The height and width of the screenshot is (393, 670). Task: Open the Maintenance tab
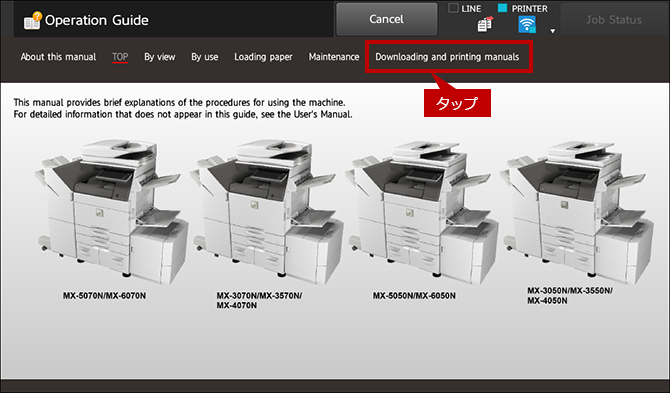coord(334,57)
